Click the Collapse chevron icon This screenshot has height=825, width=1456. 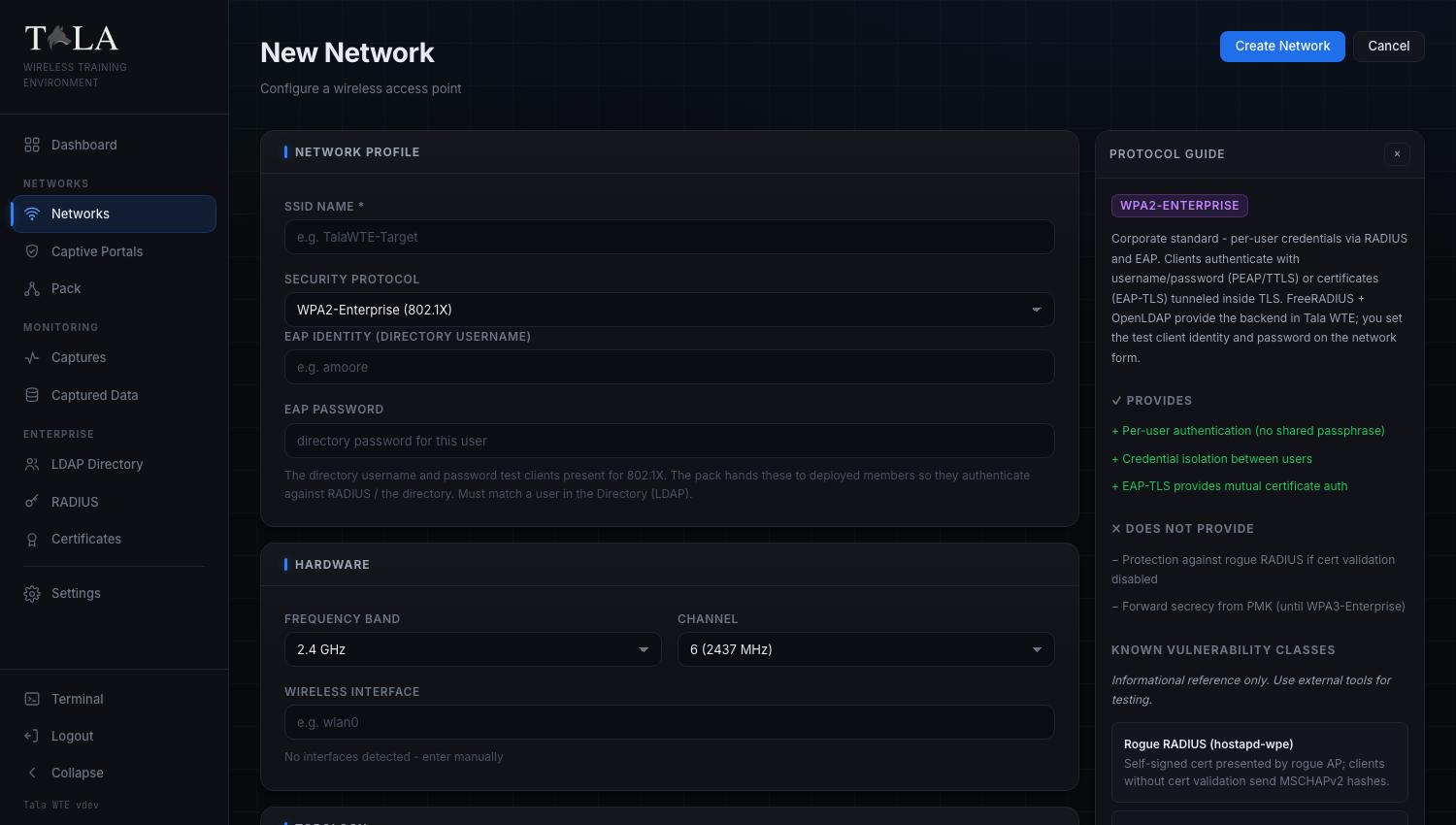point(32,773)
